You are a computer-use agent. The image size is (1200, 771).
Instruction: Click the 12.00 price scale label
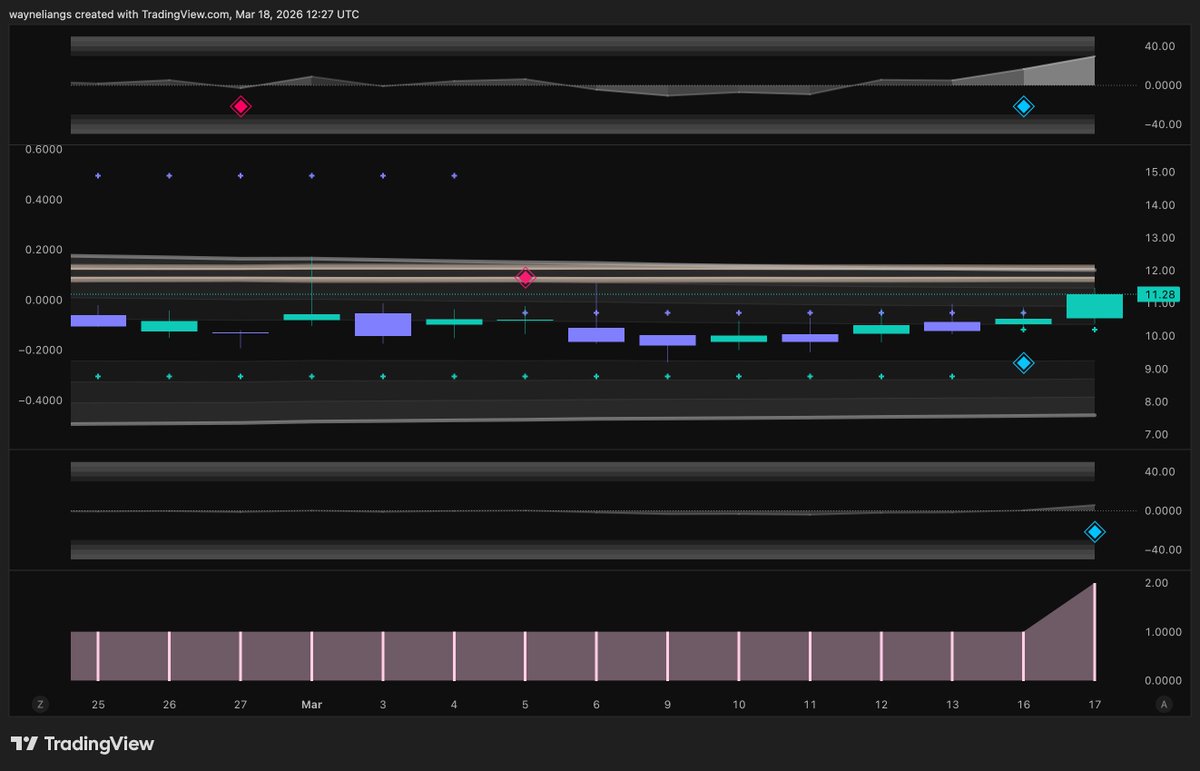point(1159,271)
